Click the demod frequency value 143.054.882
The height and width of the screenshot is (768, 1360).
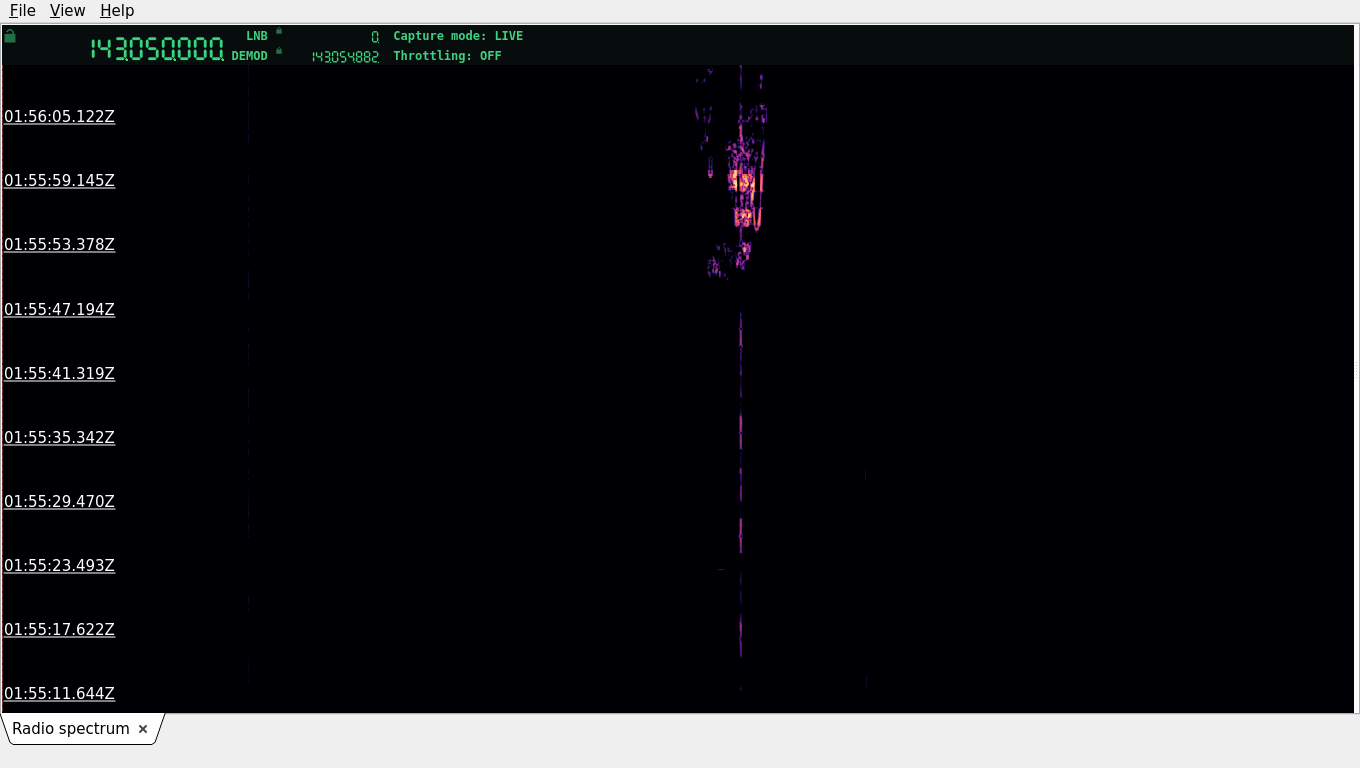coord(345,57)
